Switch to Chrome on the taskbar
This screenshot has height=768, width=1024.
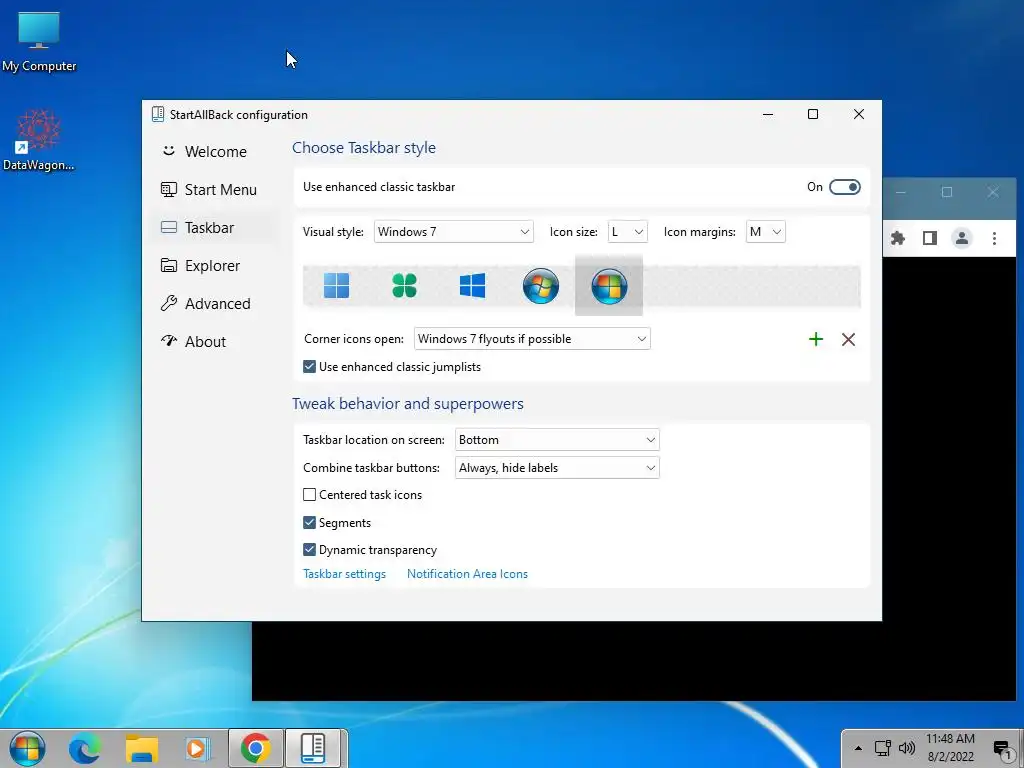255,748
